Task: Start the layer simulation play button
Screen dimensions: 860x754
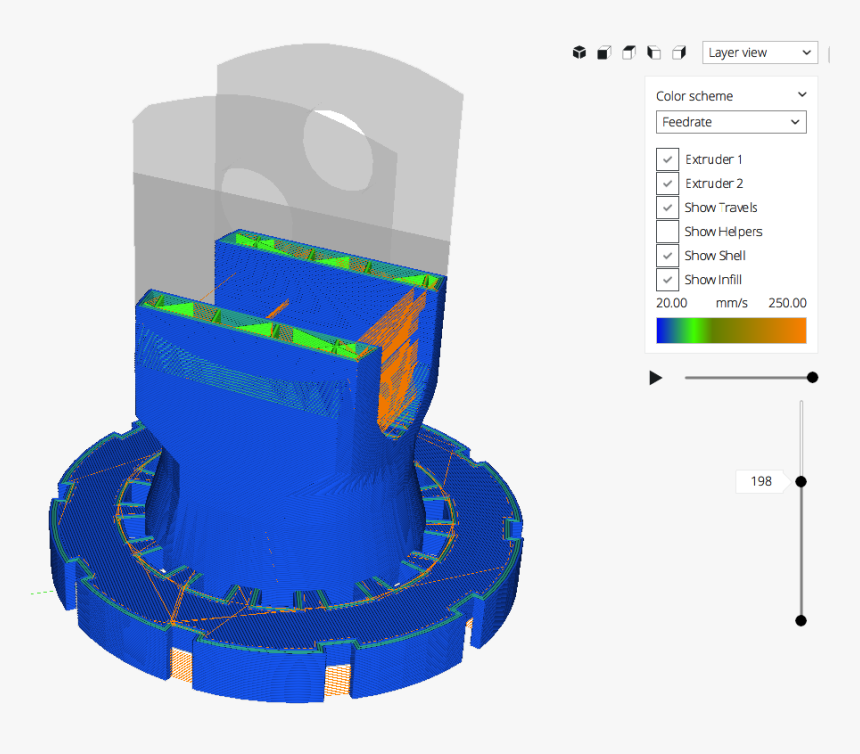Action: pos(655,378)
